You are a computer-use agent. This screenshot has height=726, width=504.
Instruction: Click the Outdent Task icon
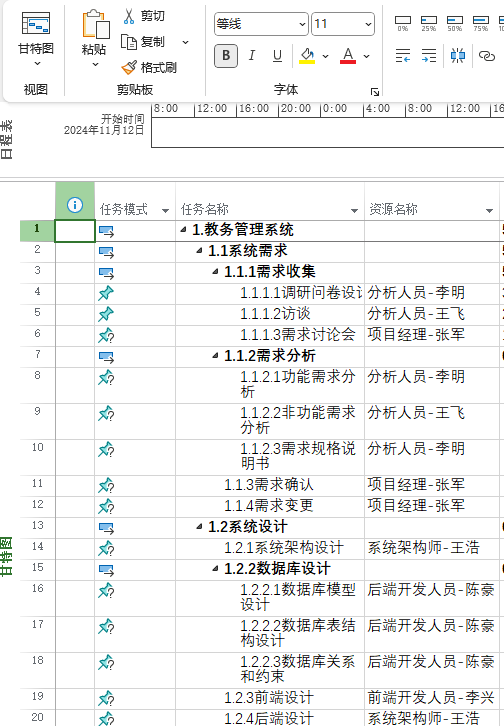coord(403,56)
